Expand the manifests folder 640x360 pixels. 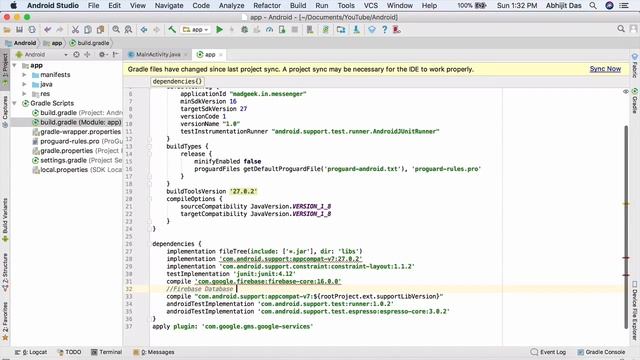(x=24, y=75)
